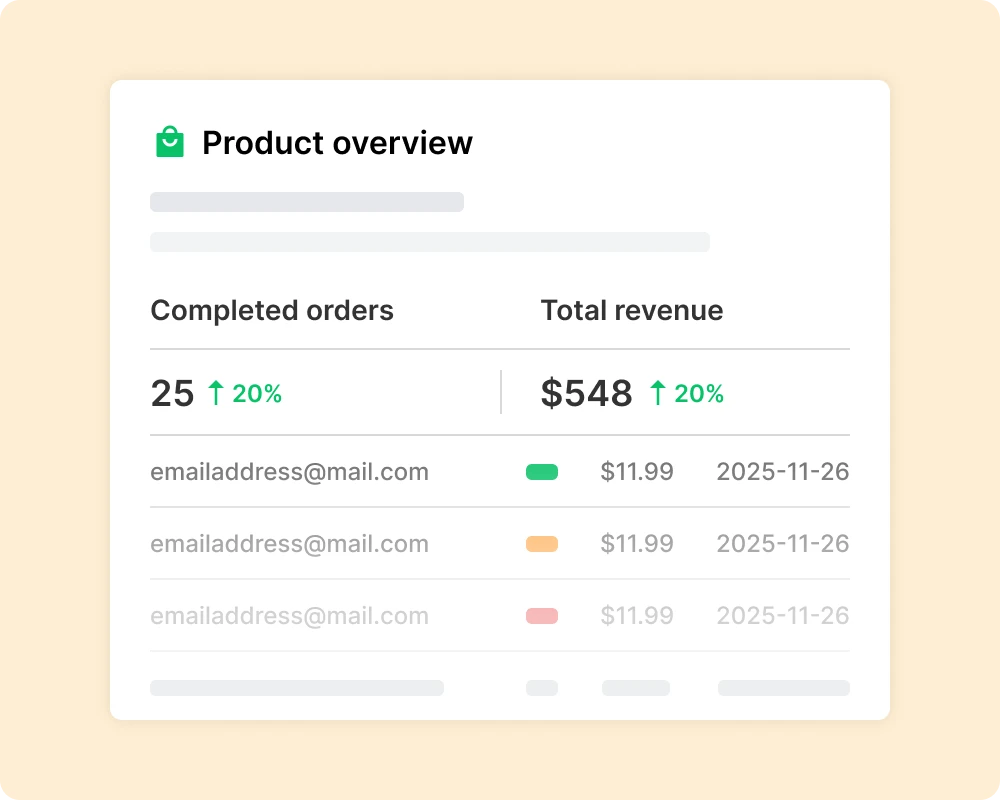Click the pink status pill
The image size is (1000, 800).
click(542, 616)
